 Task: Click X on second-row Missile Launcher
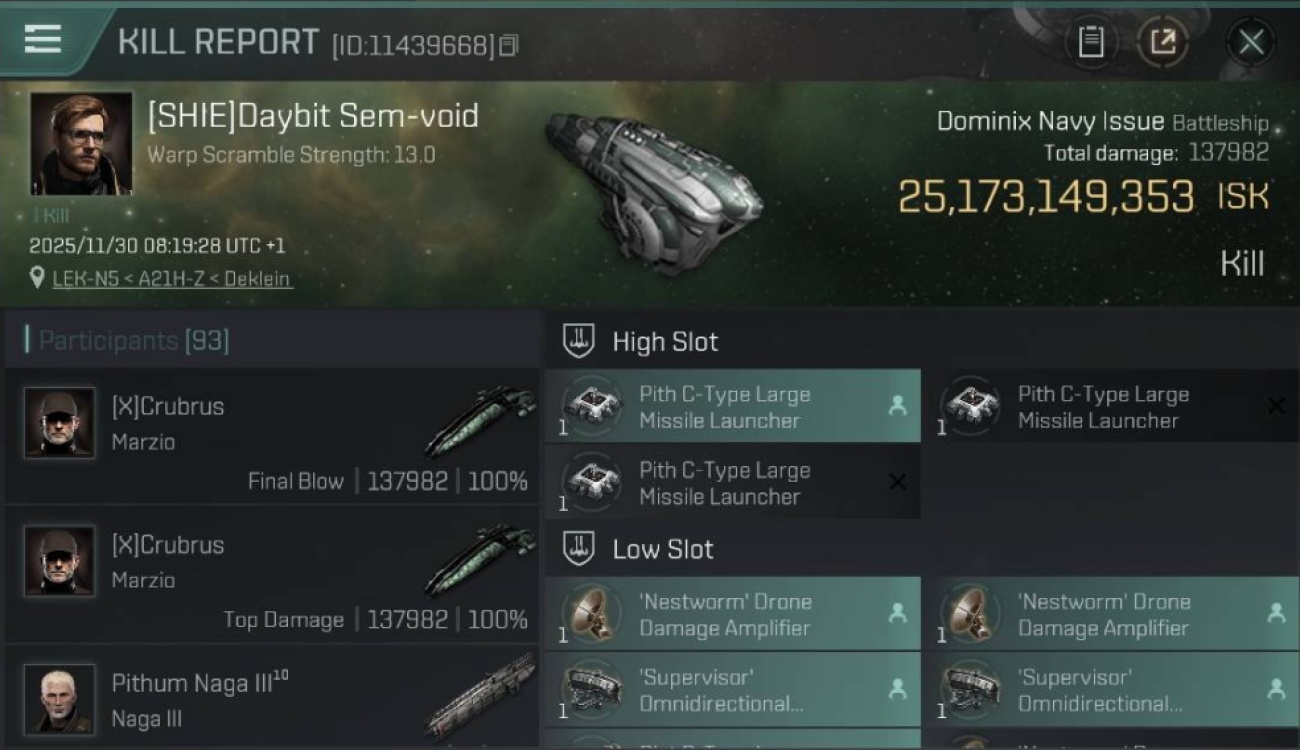pos(897,482)
